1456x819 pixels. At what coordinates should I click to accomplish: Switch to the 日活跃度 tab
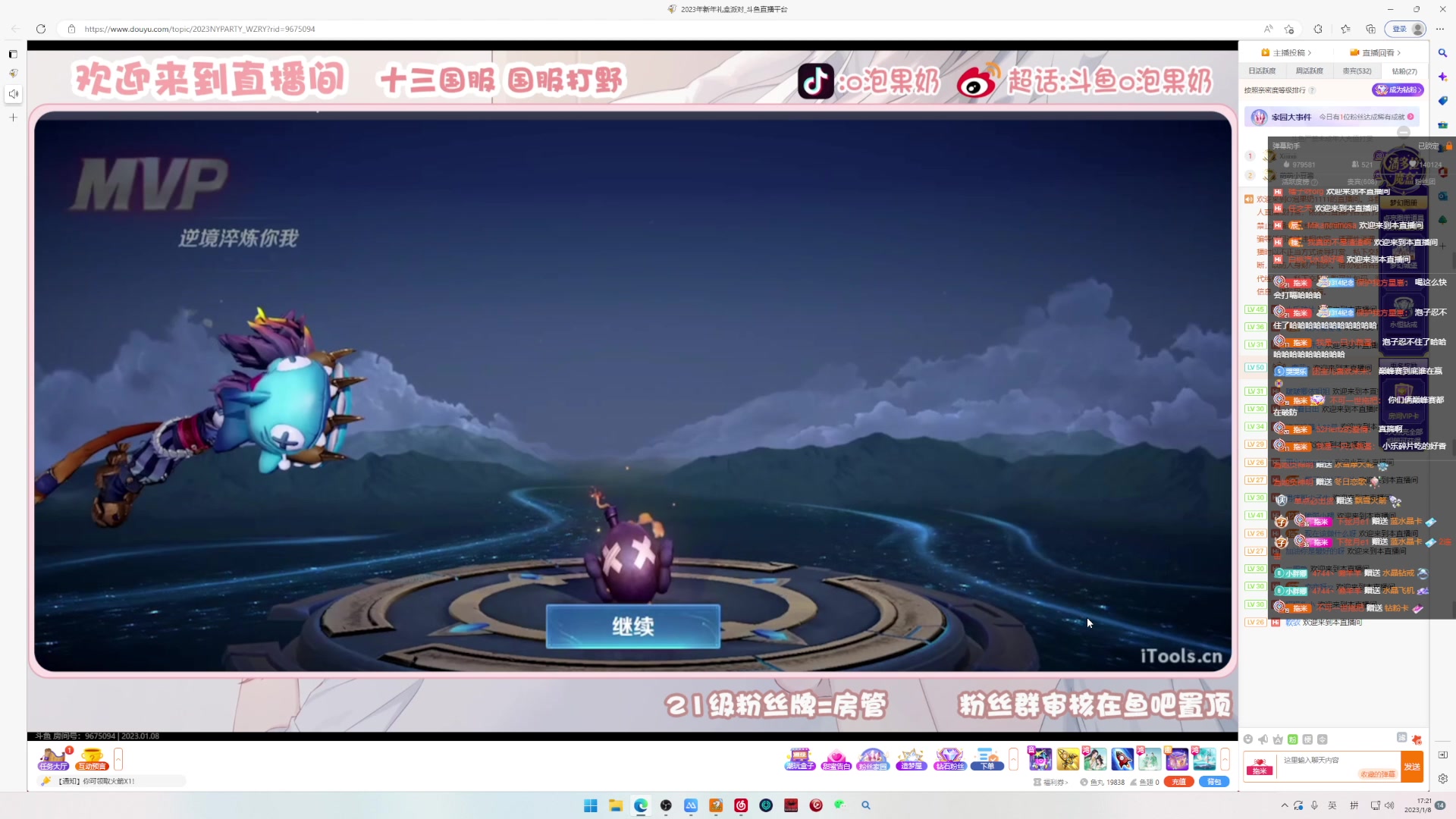[1262, 71]
